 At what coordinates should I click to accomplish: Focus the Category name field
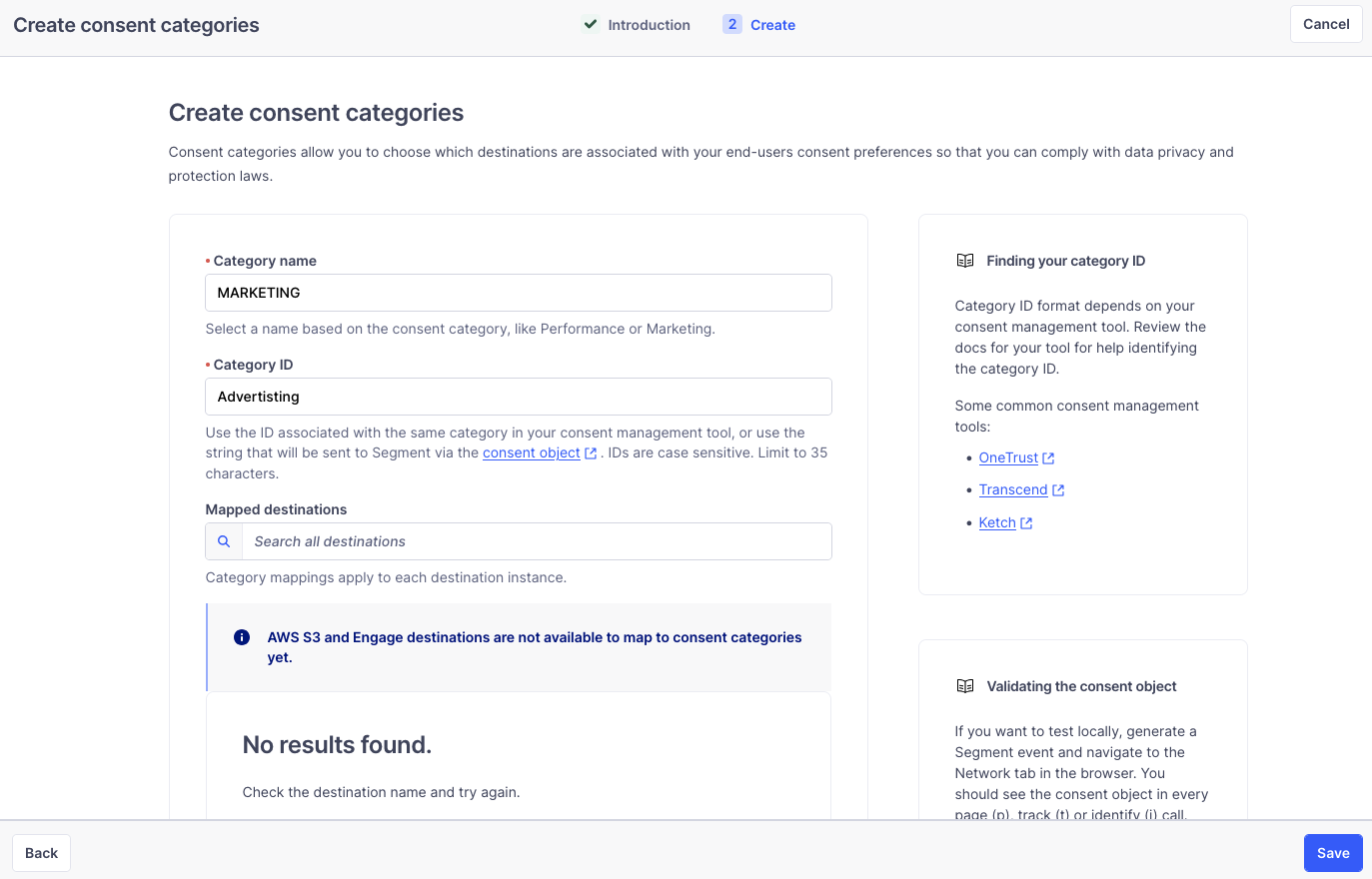[x=519, y=293]
